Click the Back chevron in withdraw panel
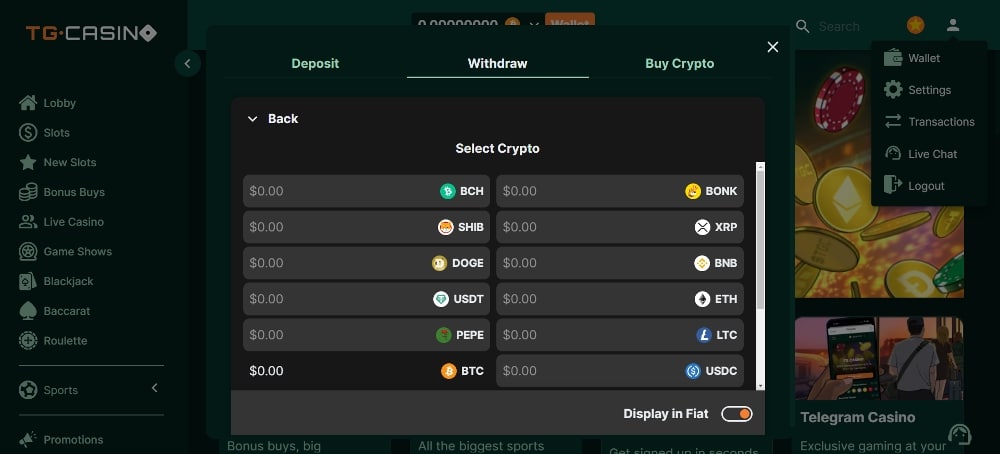 (x=253, y=119)
